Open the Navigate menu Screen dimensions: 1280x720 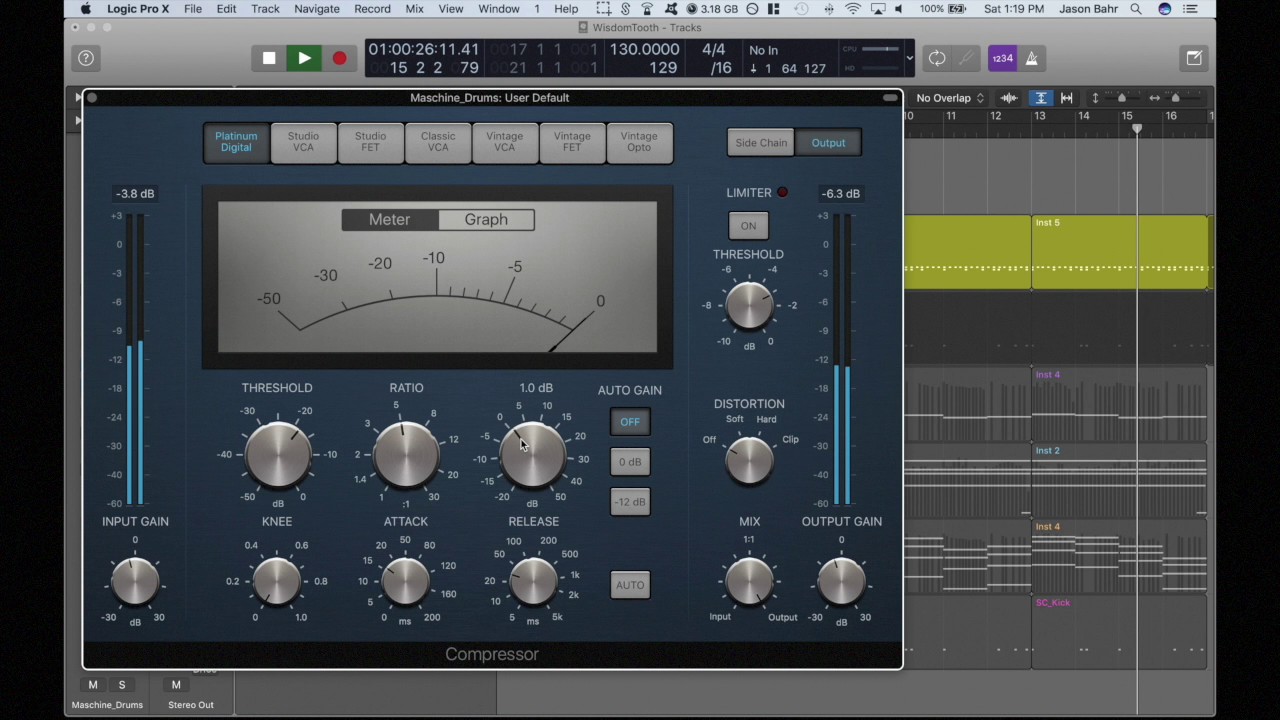317,9
